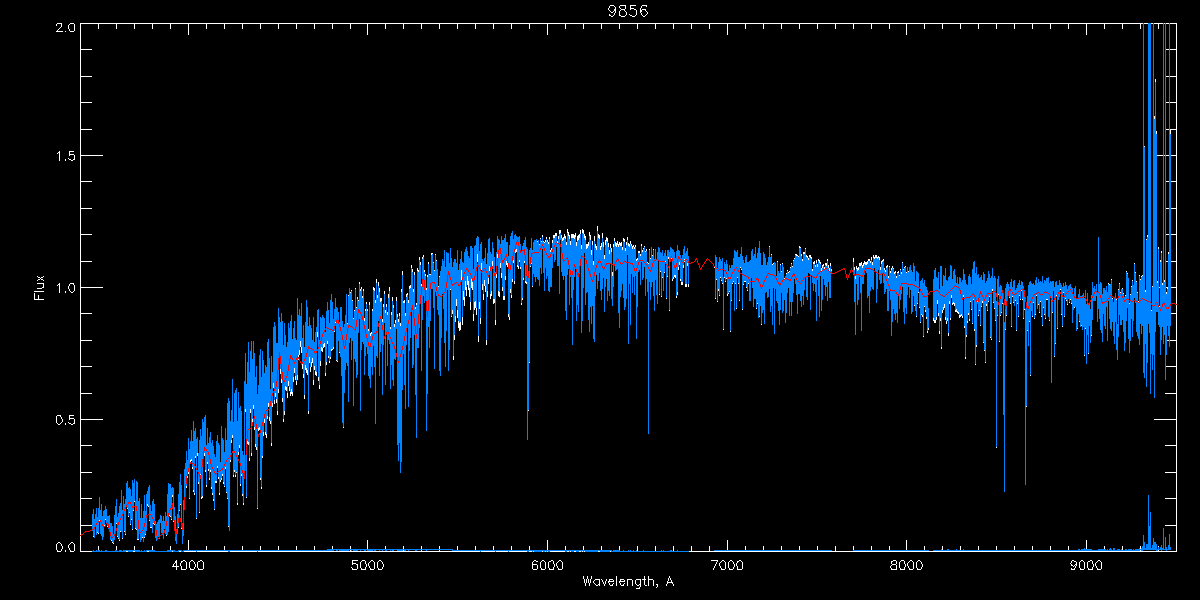Select the 7000 x-axis tick label

pyautogui.click(x=727, y=565)
